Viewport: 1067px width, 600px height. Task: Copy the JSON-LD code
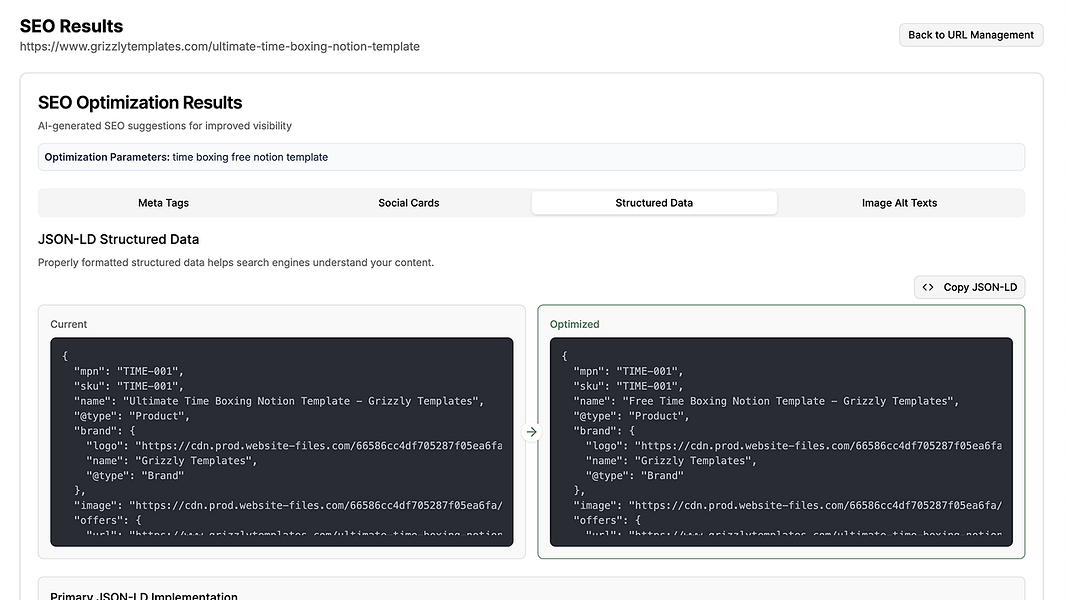pyautogui.click(x=969, y=287)
